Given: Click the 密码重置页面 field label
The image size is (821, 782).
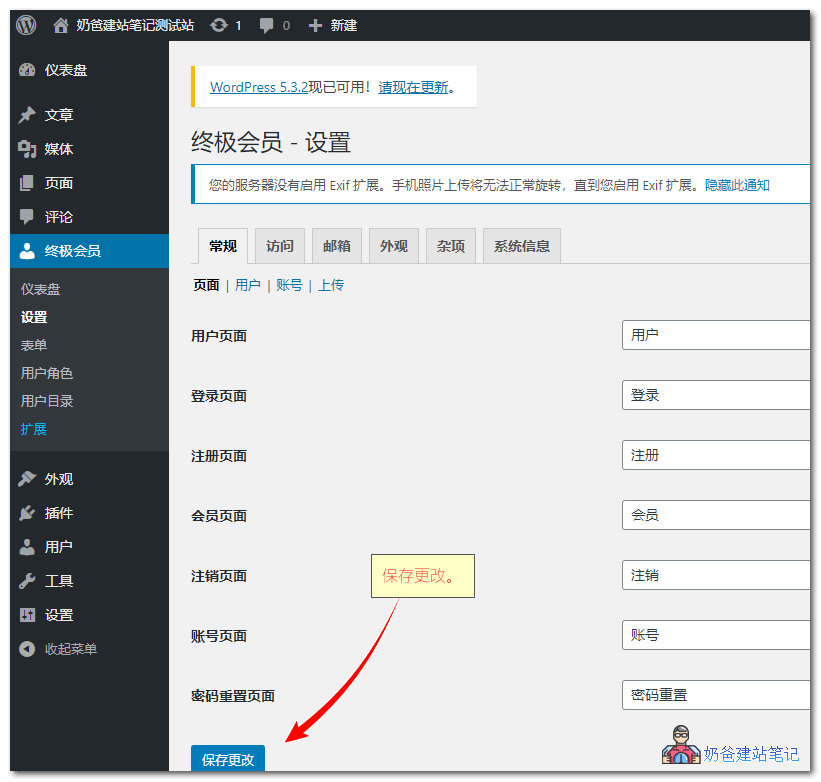Looking at the screenshot, I should pyautogui.click(x=232, y=696).
